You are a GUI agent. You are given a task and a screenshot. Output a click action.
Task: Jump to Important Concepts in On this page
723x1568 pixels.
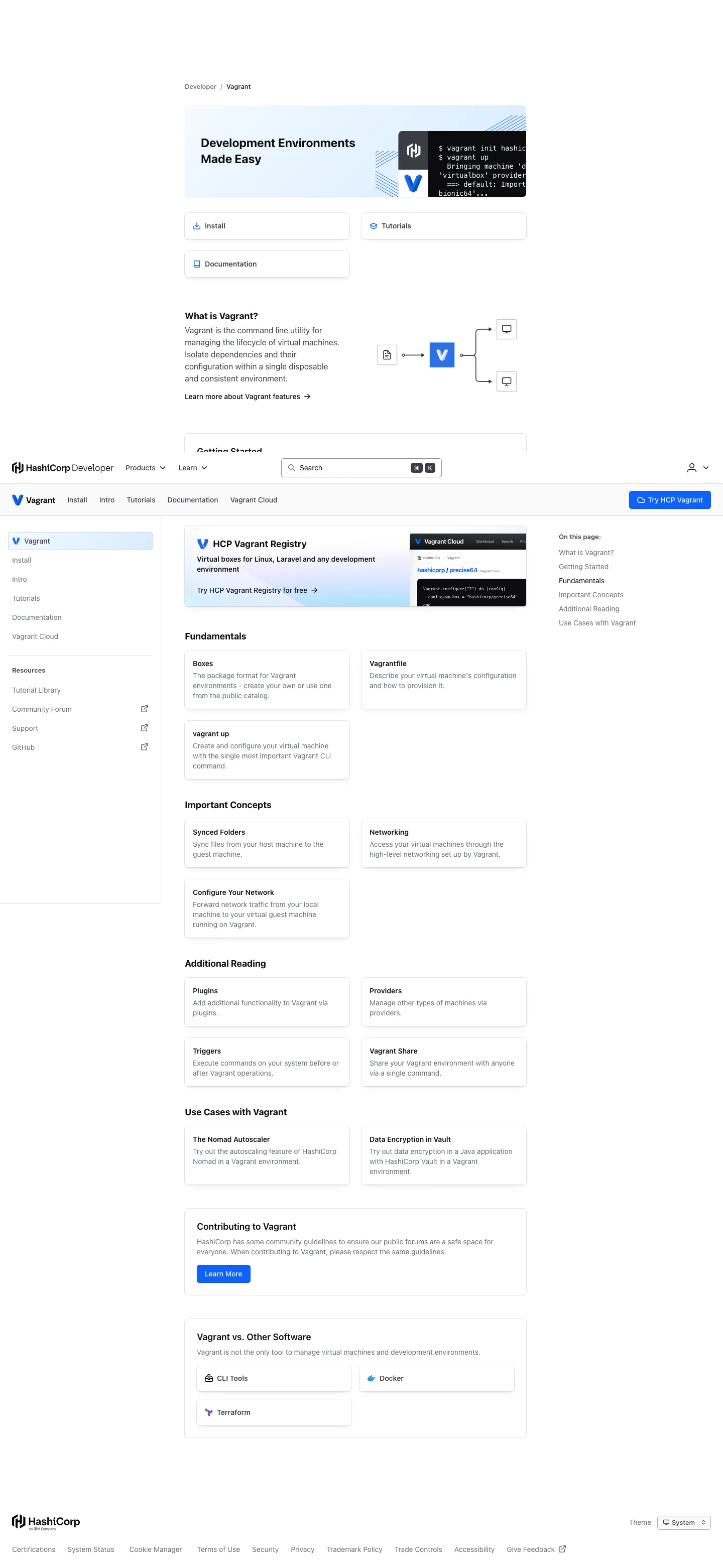point(591,595)
